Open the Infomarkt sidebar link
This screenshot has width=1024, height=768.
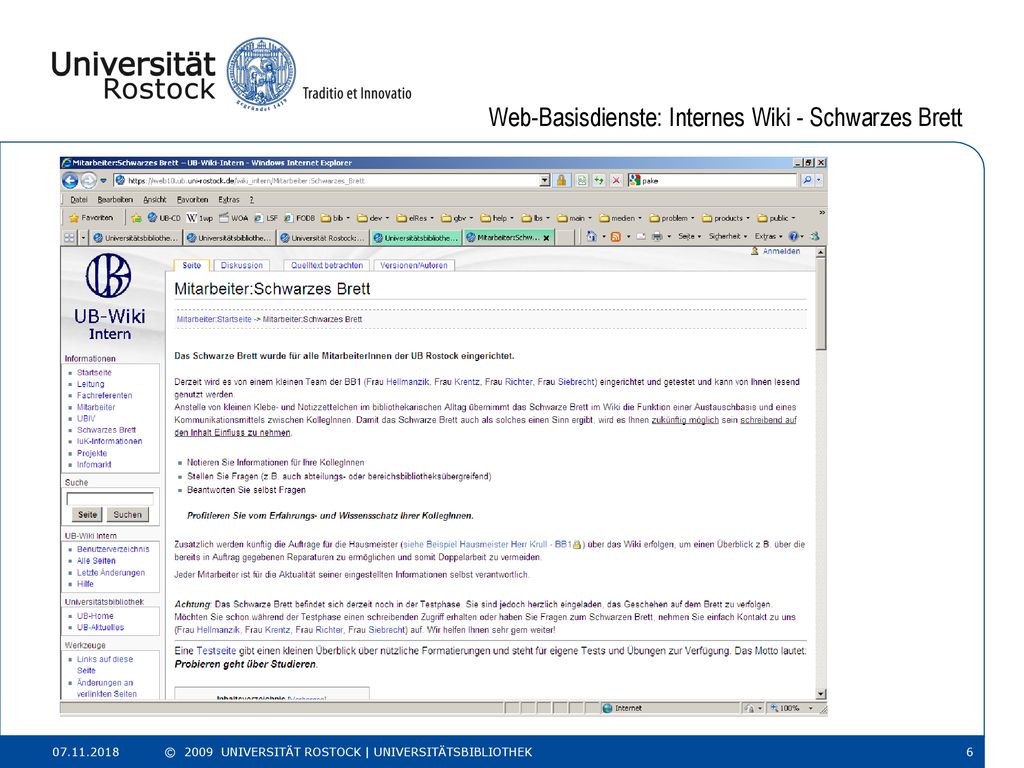tap(94, 465)
